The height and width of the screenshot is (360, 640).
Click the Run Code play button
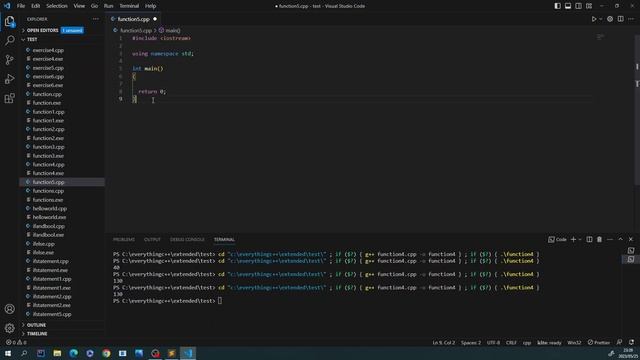(593, 19)
